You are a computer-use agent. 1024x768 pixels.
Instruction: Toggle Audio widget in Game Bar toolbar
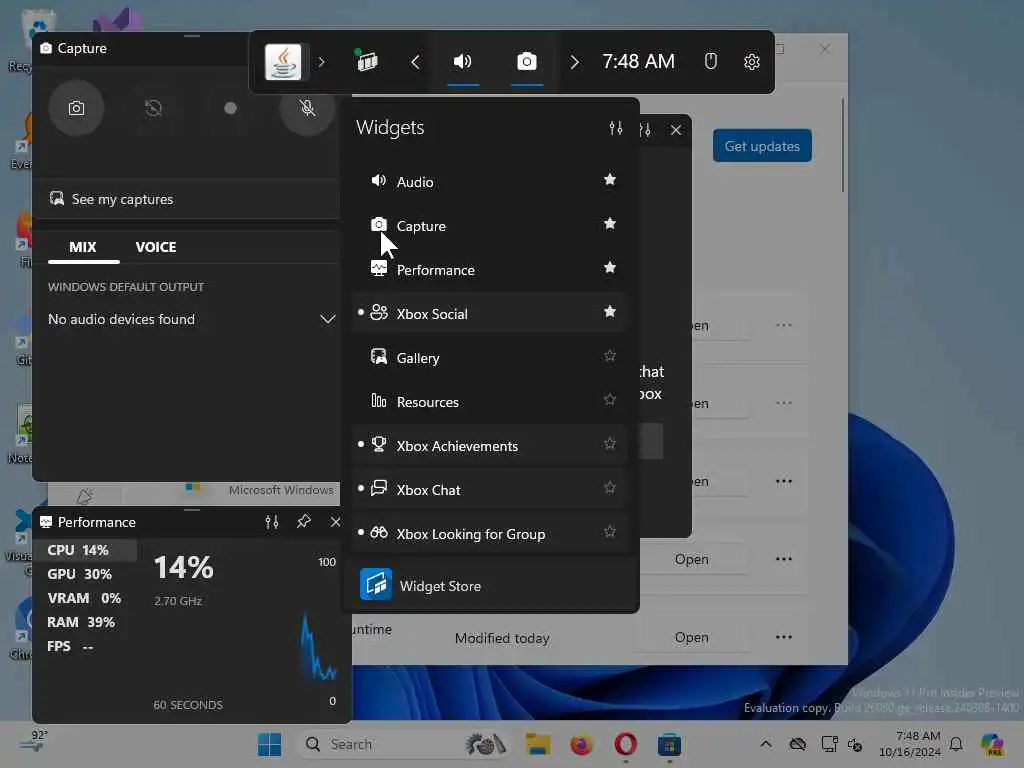462,62
